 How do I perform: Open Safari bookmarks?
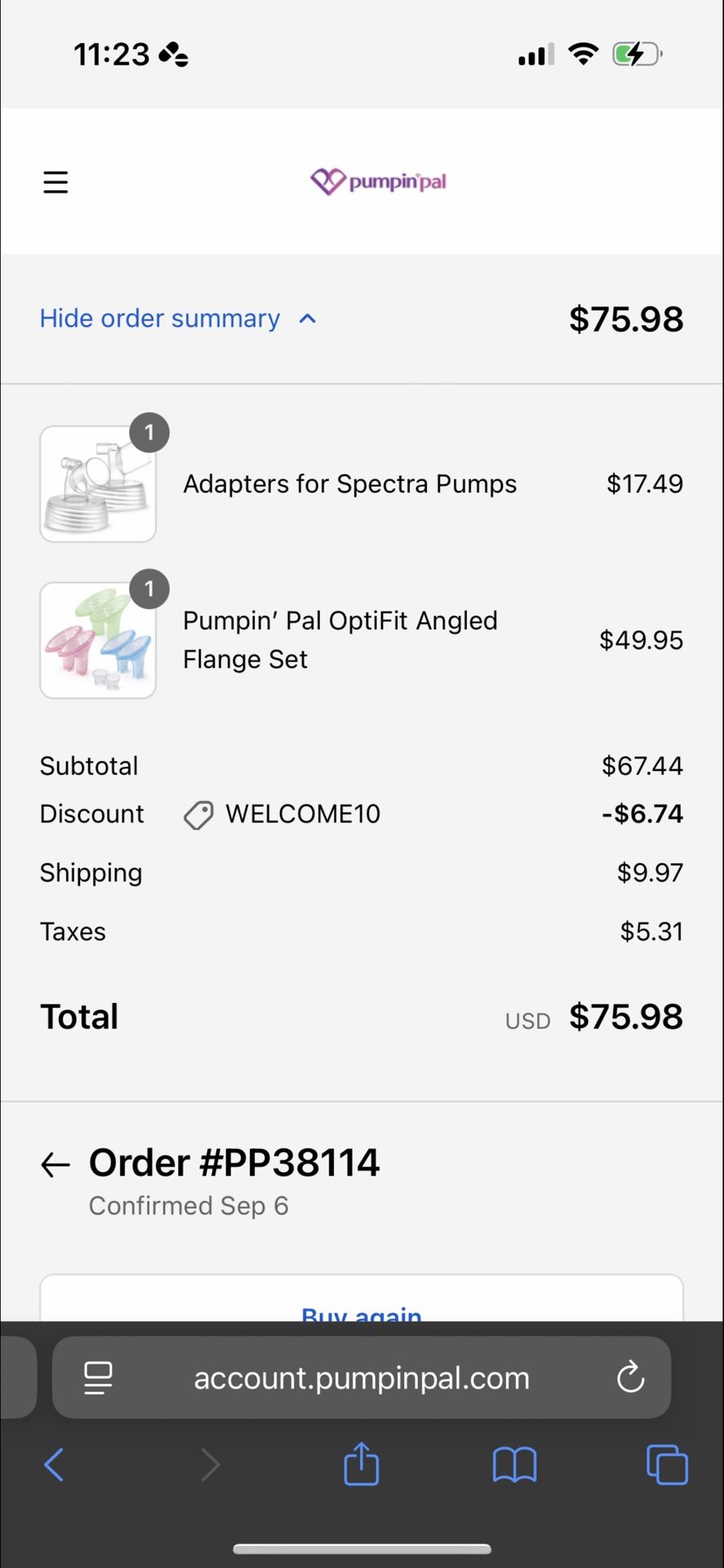pos(514,1464)
